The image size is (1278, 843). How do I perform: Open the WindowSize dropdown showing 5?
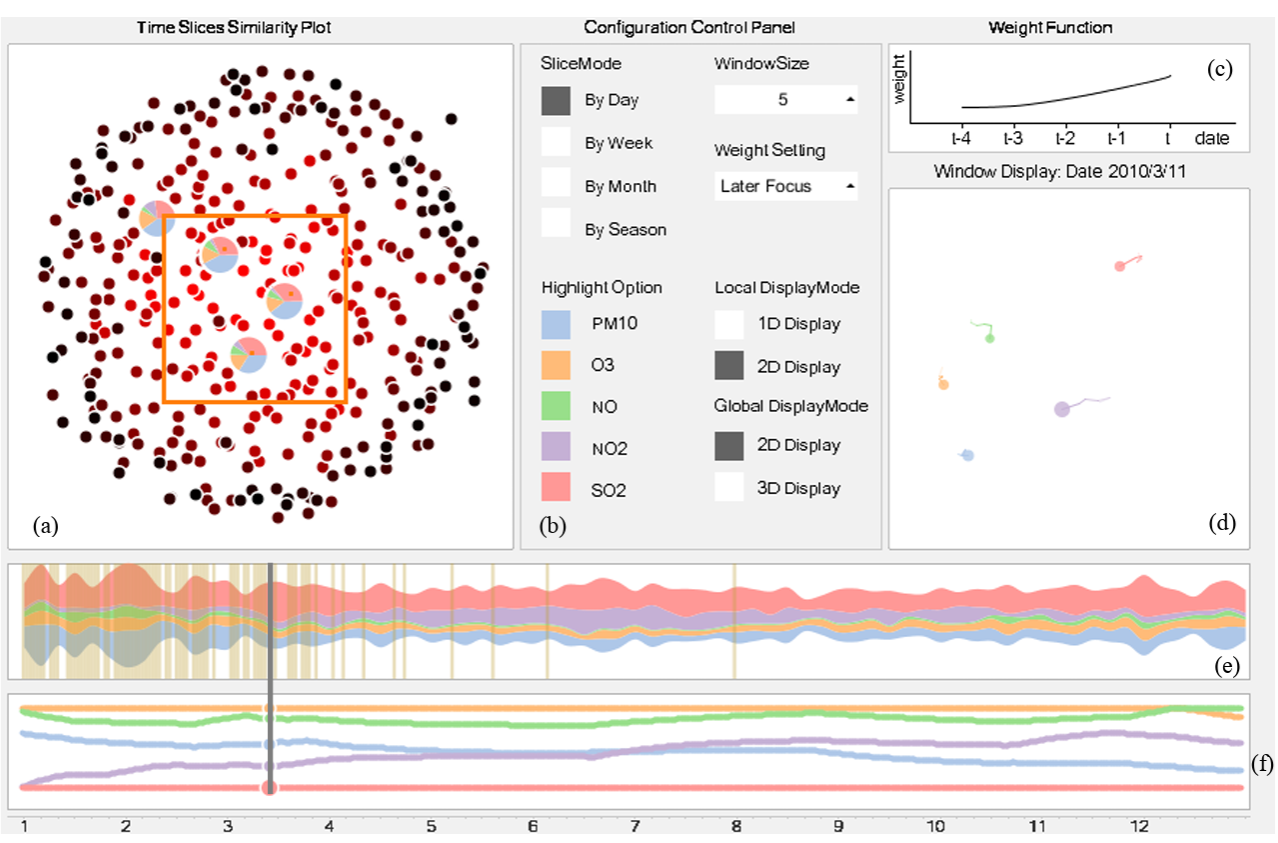(x=786, y=100)
